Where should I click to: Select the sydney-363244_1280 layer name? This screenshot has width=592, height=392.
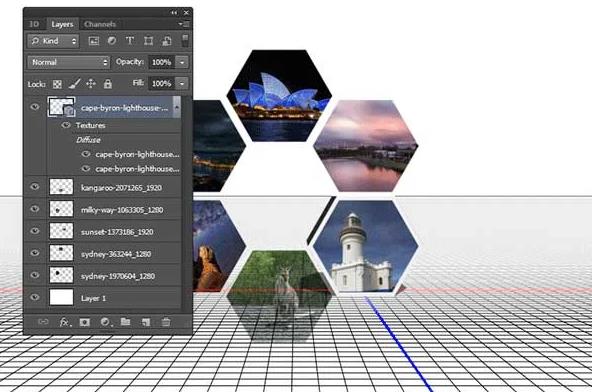(116, 254)
